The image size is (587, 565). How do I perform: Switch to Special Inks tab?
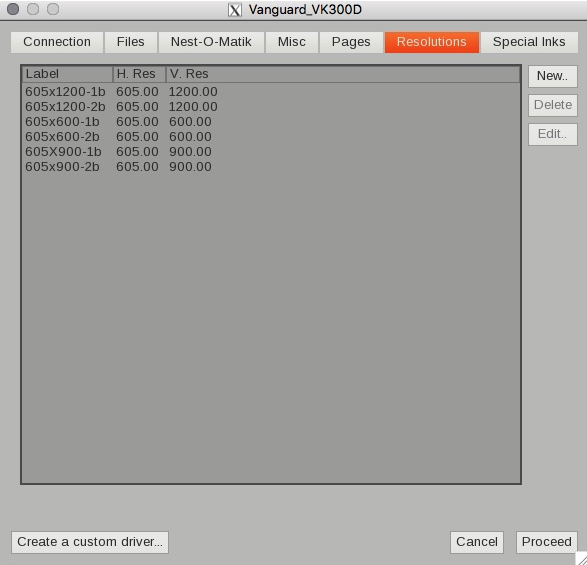[x=529, y=42]
